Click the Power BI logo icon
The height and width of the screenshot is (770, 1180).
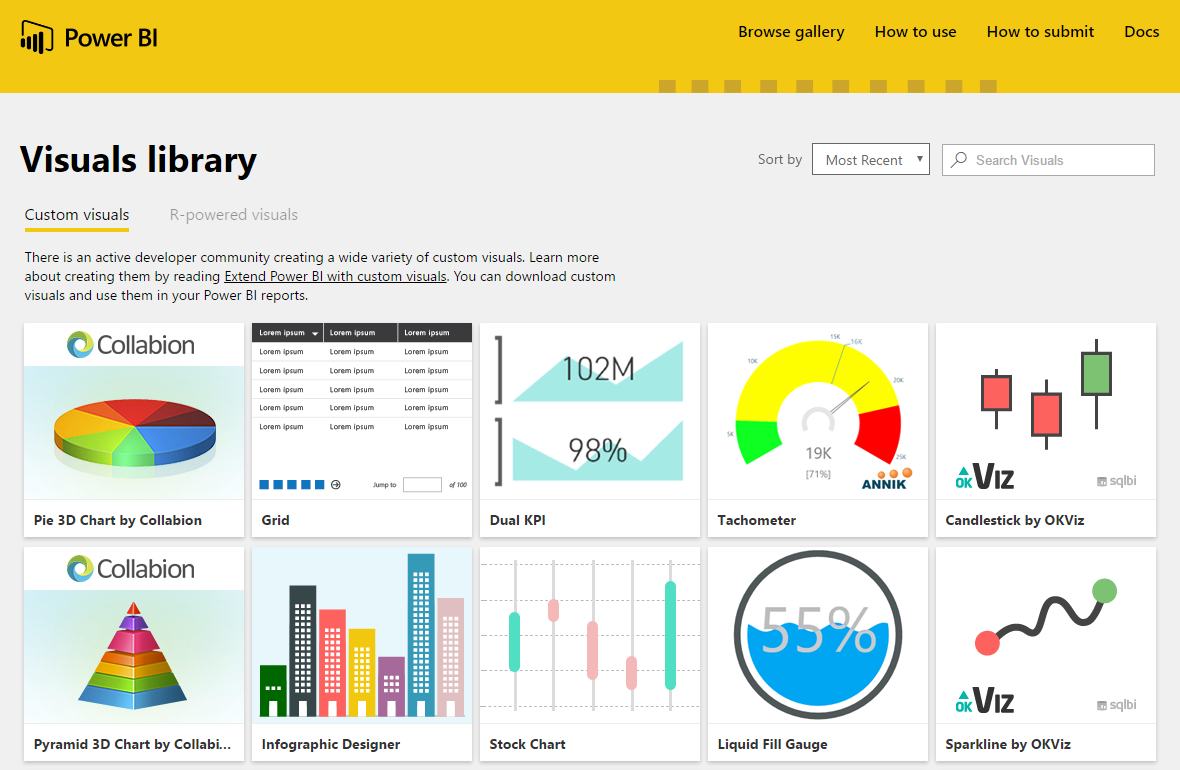tap(37, 37)
